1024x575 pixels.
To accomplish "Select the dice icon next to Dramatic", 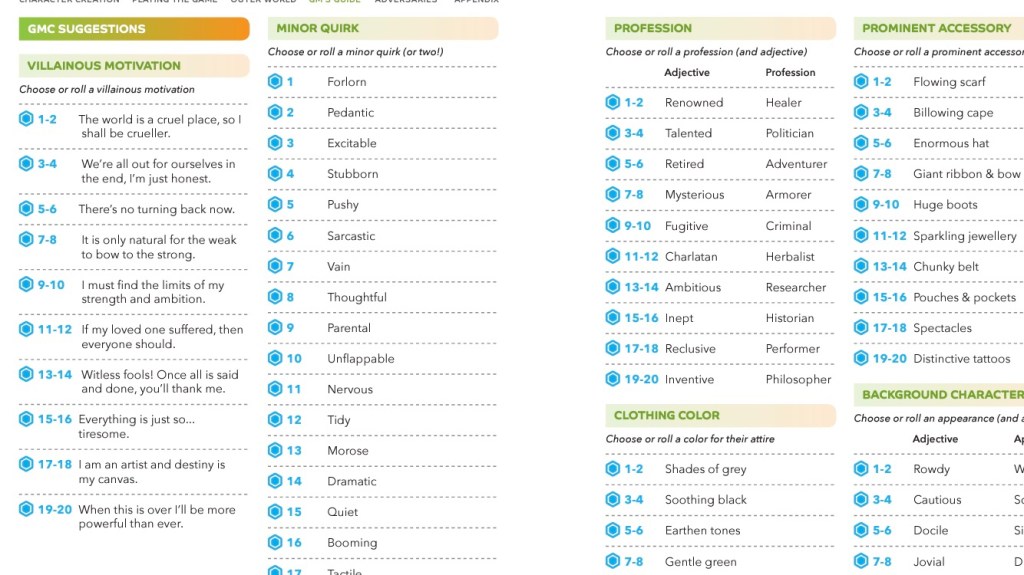I will point(275,481).
